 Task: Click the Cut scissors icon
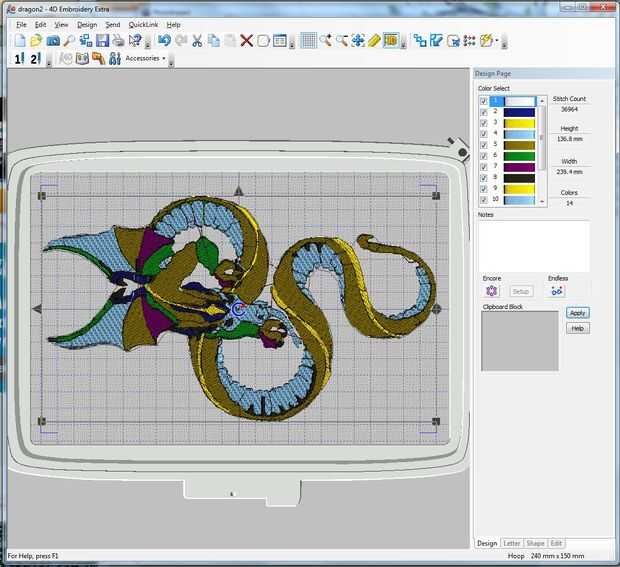(x=197, y=41)
